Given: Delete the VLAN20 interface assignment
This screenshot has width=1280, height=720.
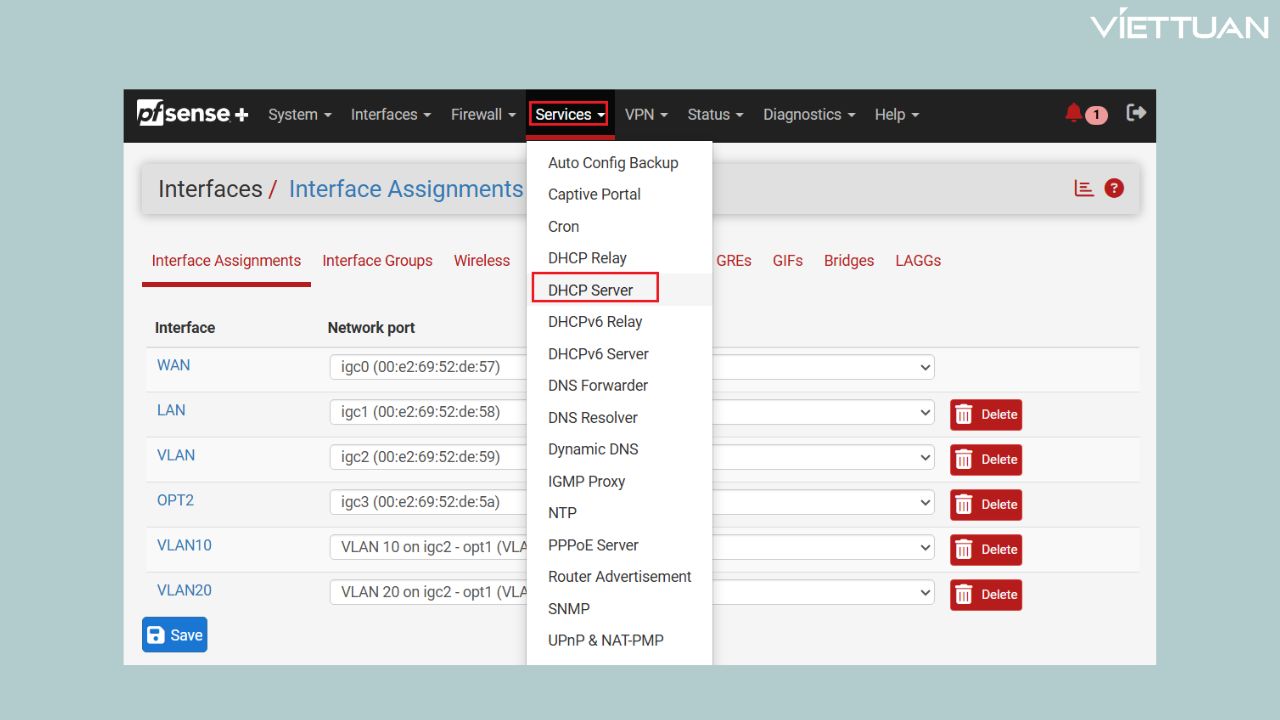Looking at the screenshot, I should [985, 595].
